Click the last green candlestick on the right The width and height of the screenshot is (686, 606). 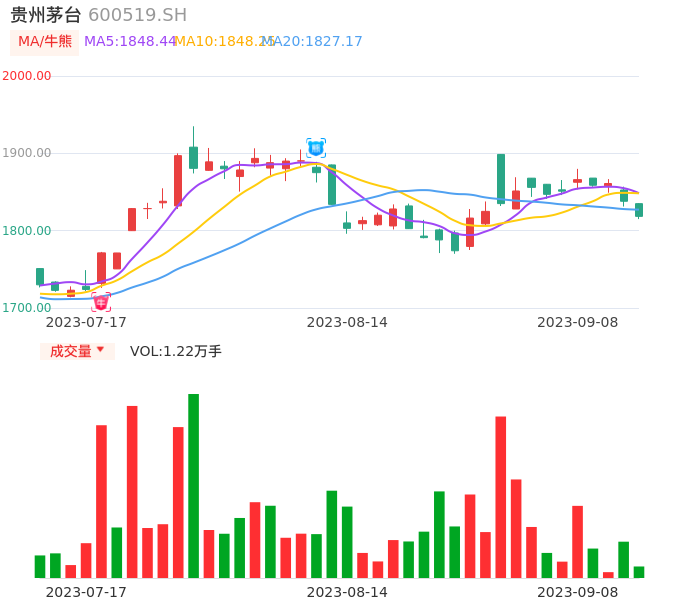coord(639,210)
